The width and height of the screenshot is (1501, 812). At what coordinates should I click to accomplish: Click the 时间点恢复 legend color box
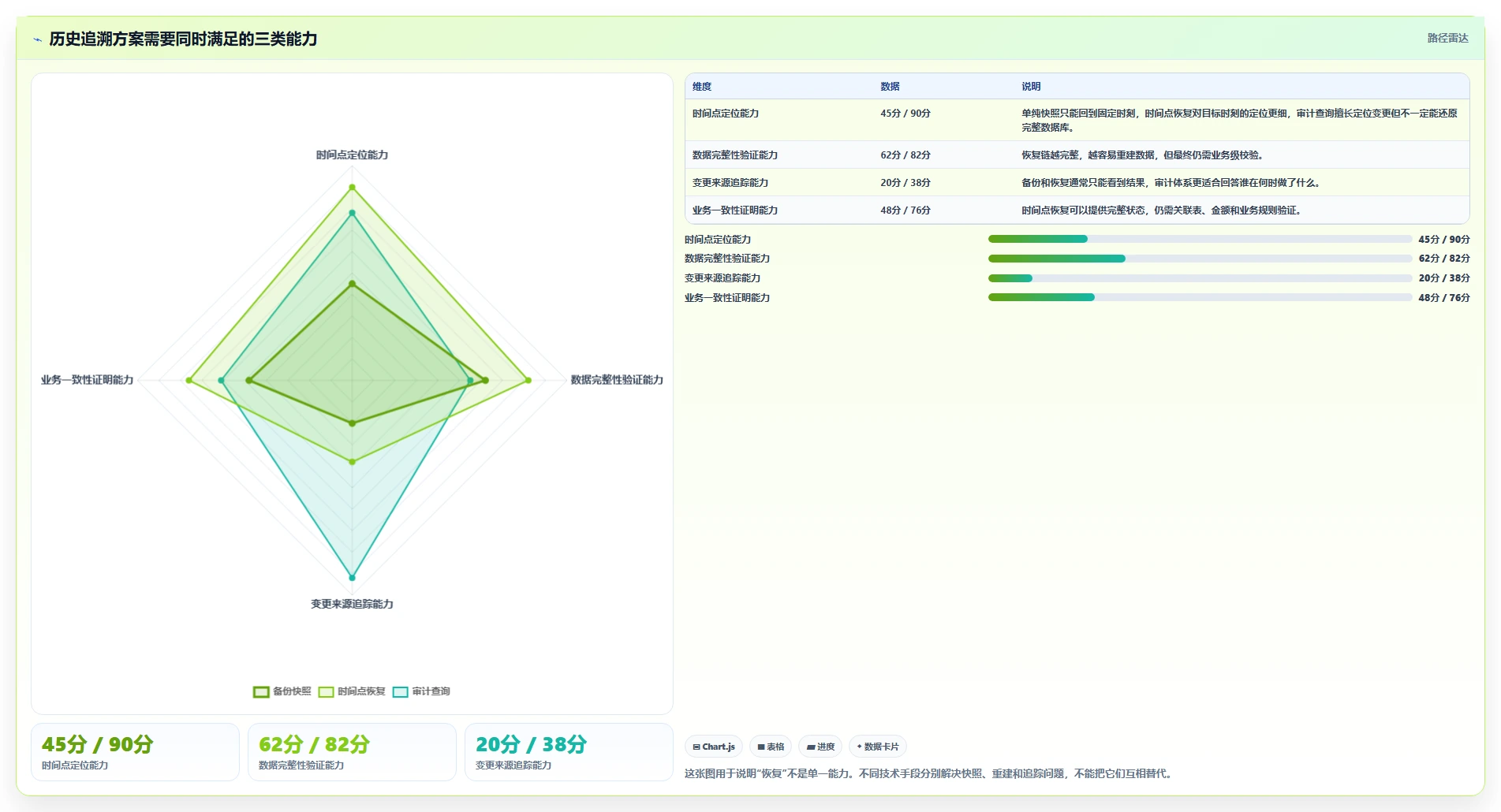coord(327,692)
